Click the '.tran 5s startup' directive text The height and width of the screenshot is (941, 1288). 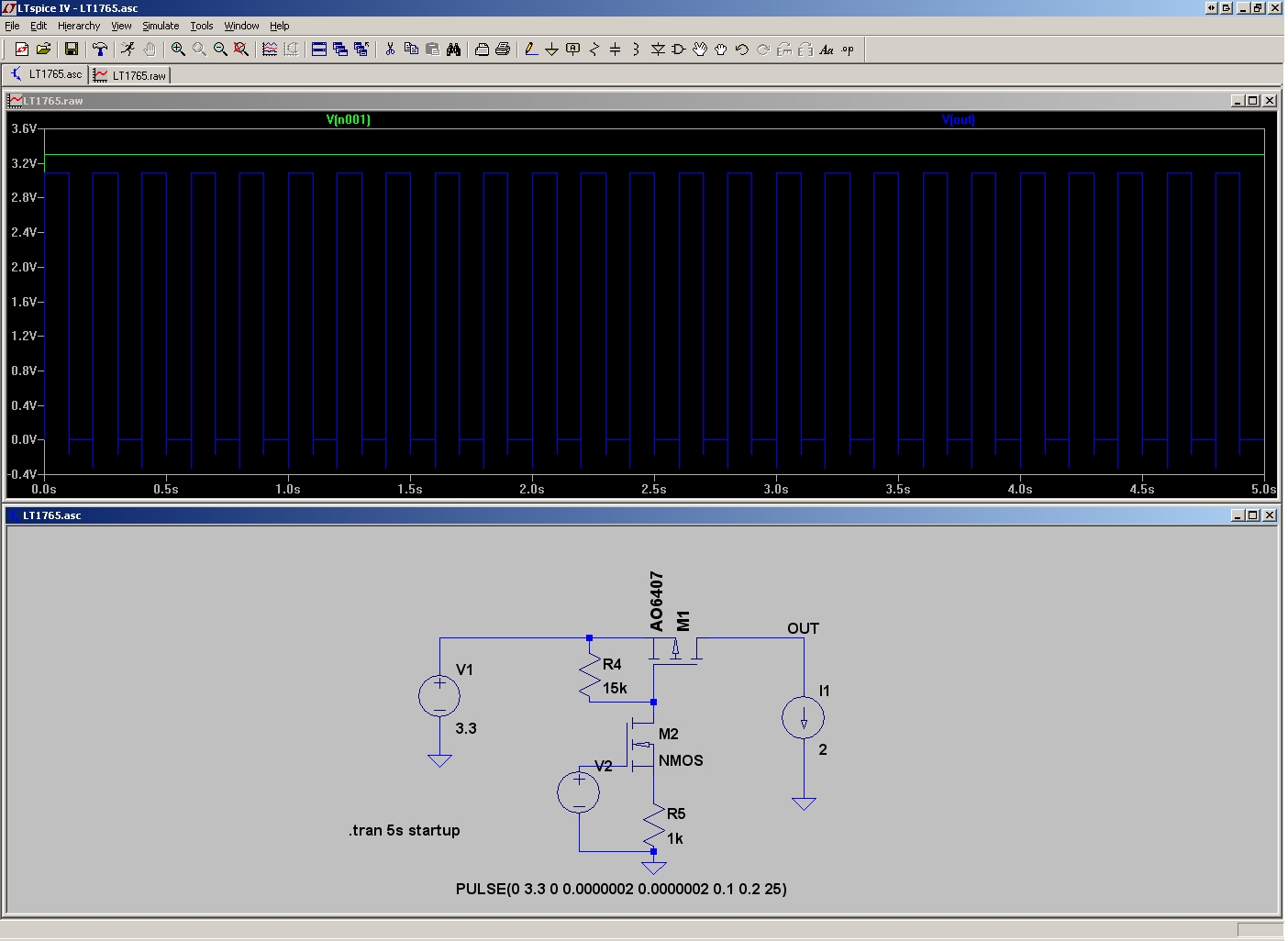[404, 830]
